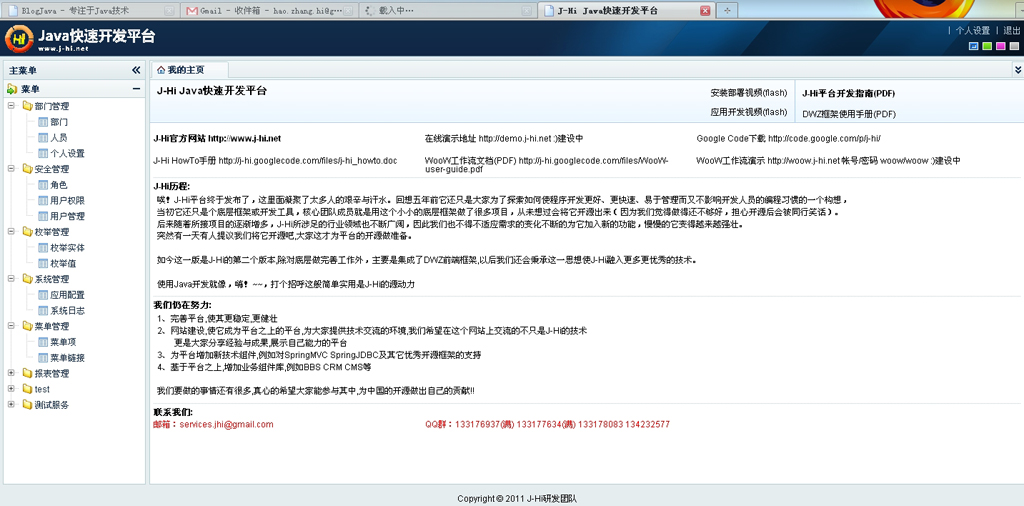Collapse the 安全管理 tree node

11,168
